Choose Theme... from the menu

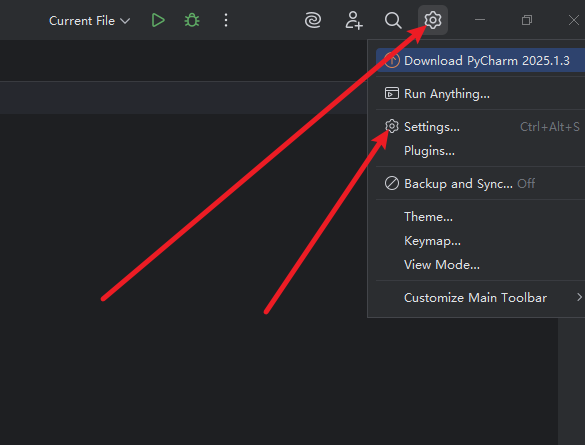481,217
